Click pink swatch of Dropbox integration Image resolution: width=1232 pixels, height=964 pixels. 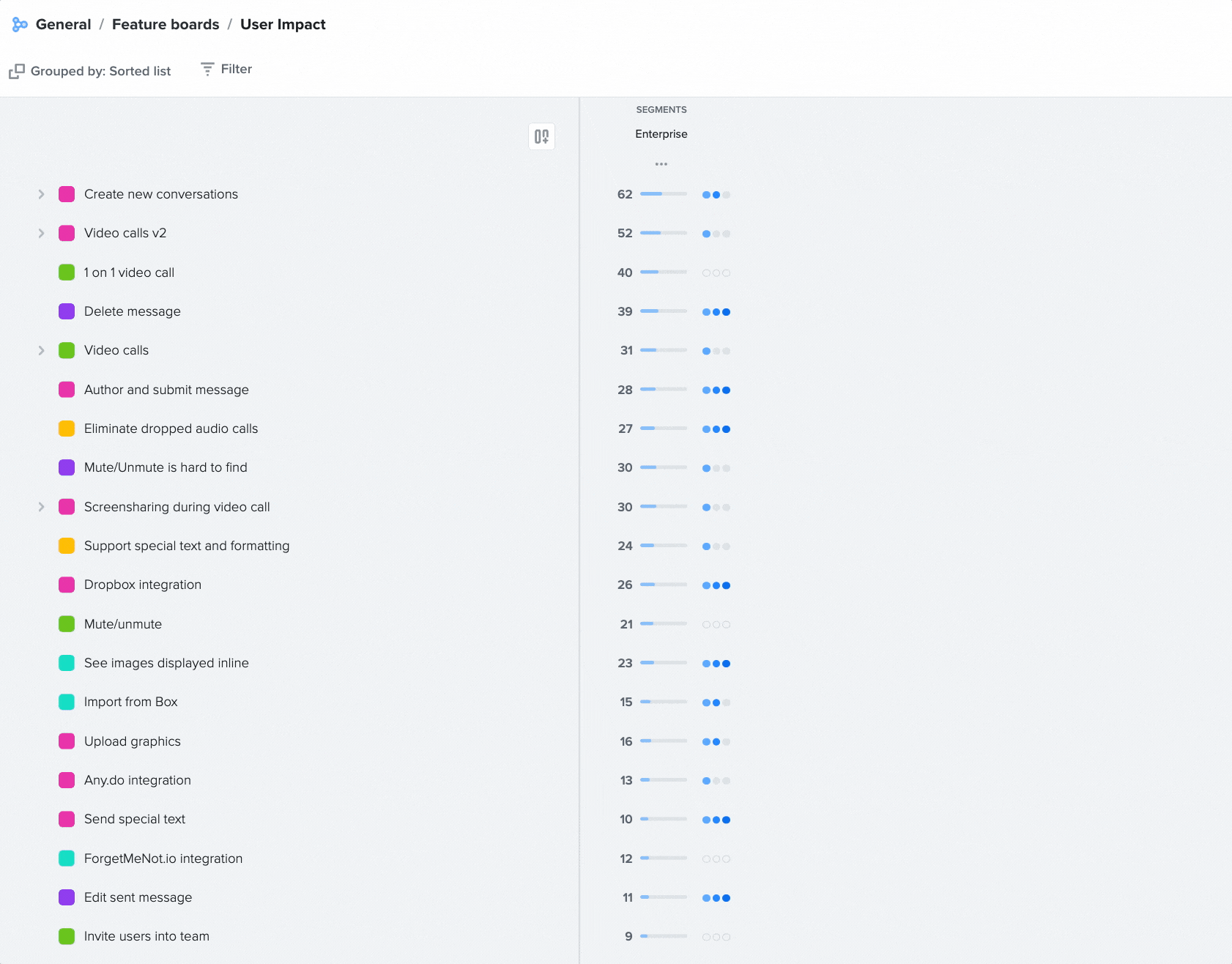pyautogui.click(x=67, y=585)
